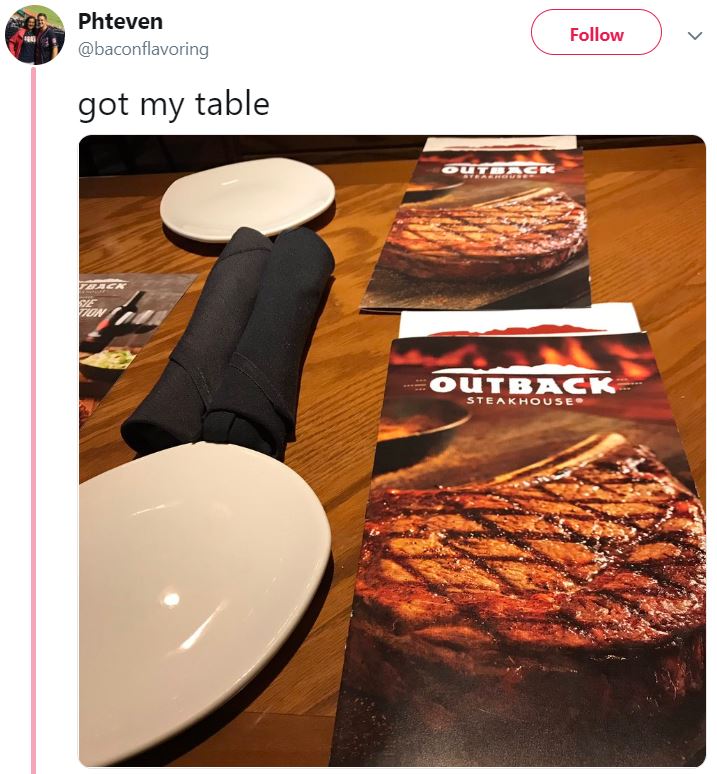Click the salad bowl on the side flyer
This screenshot has width=717, height=774.
(x=108, y=360)
